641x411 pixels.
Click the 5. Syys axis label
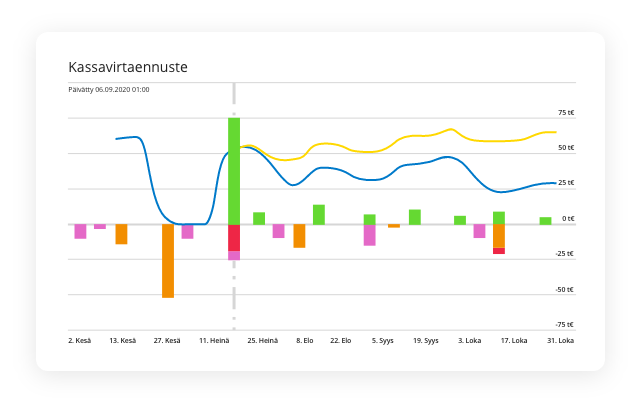pos(382,340)
